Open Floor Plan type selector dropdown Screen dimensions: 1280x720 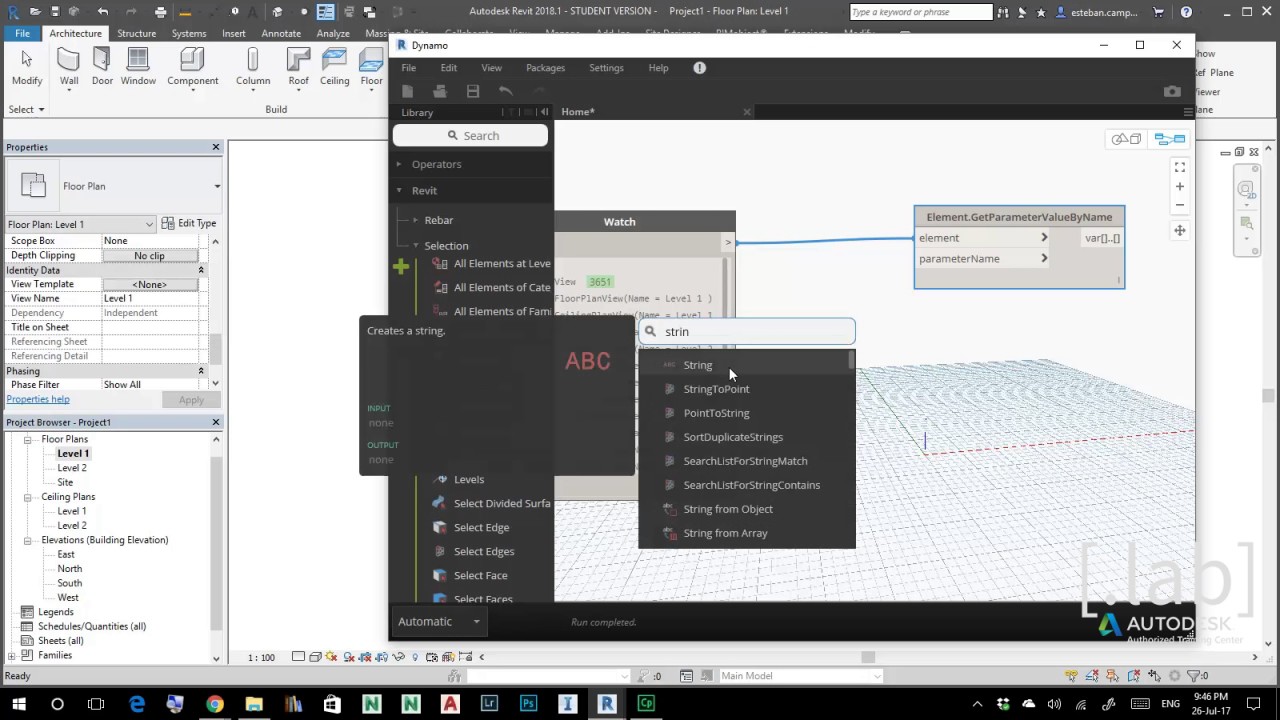pos(217,186)
